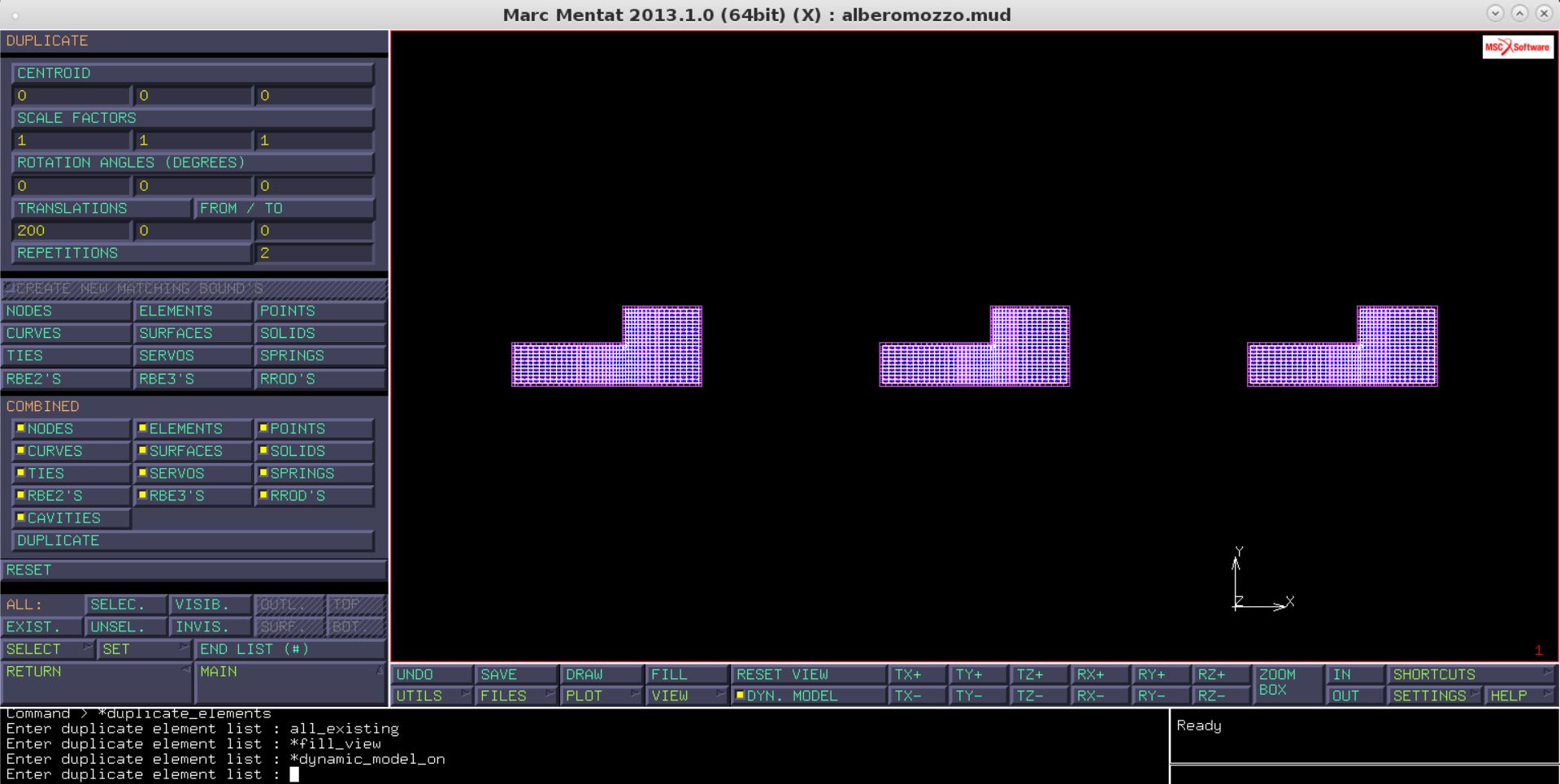Toggle combined NODES checkbox

point(71,429)
